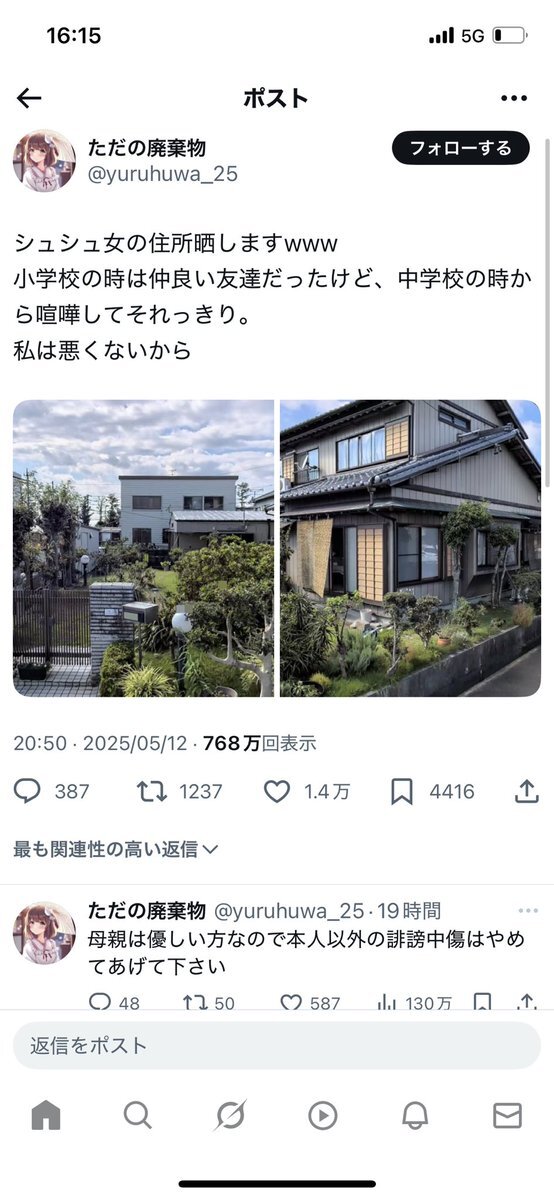Open the video play tab
Image resolution: width=554 pixels, height=1199 pixels.
tap(323, 1116)
